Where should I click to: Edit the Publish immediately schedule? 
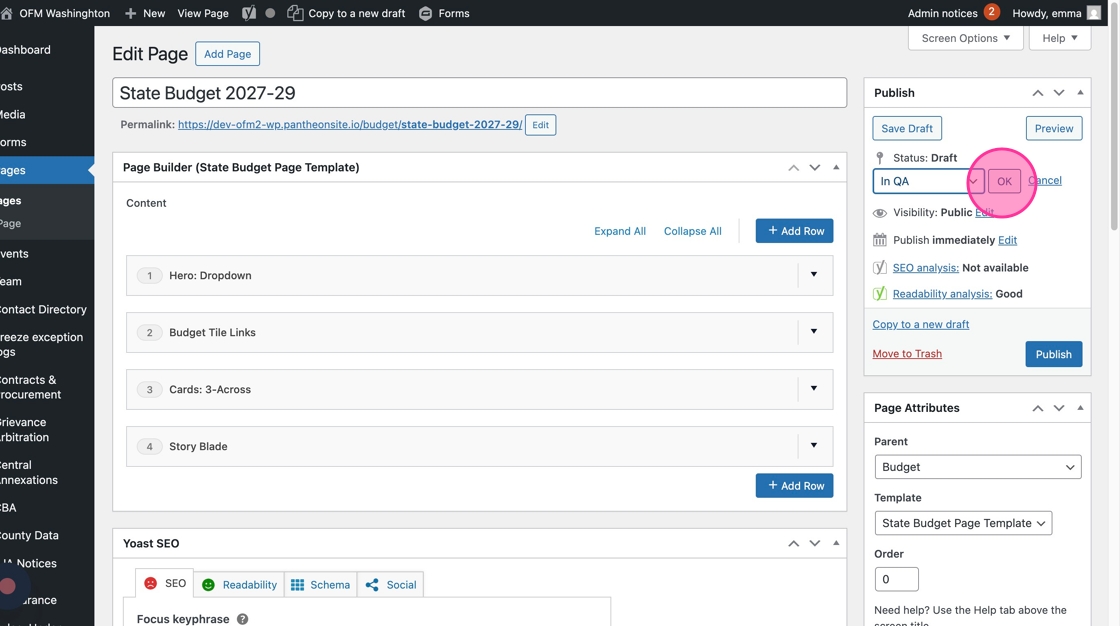[1007, 240]
